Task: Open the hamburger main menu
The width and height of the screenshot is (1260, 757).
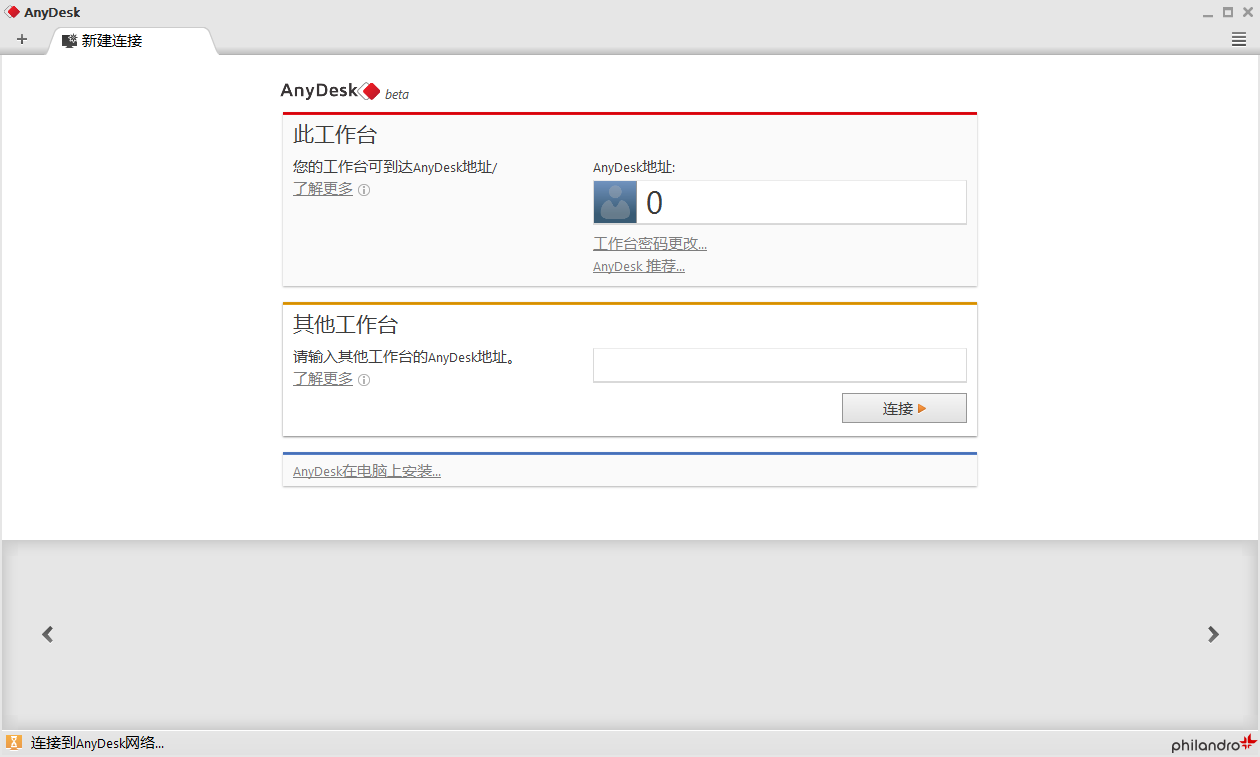Action: (1239, 40)
